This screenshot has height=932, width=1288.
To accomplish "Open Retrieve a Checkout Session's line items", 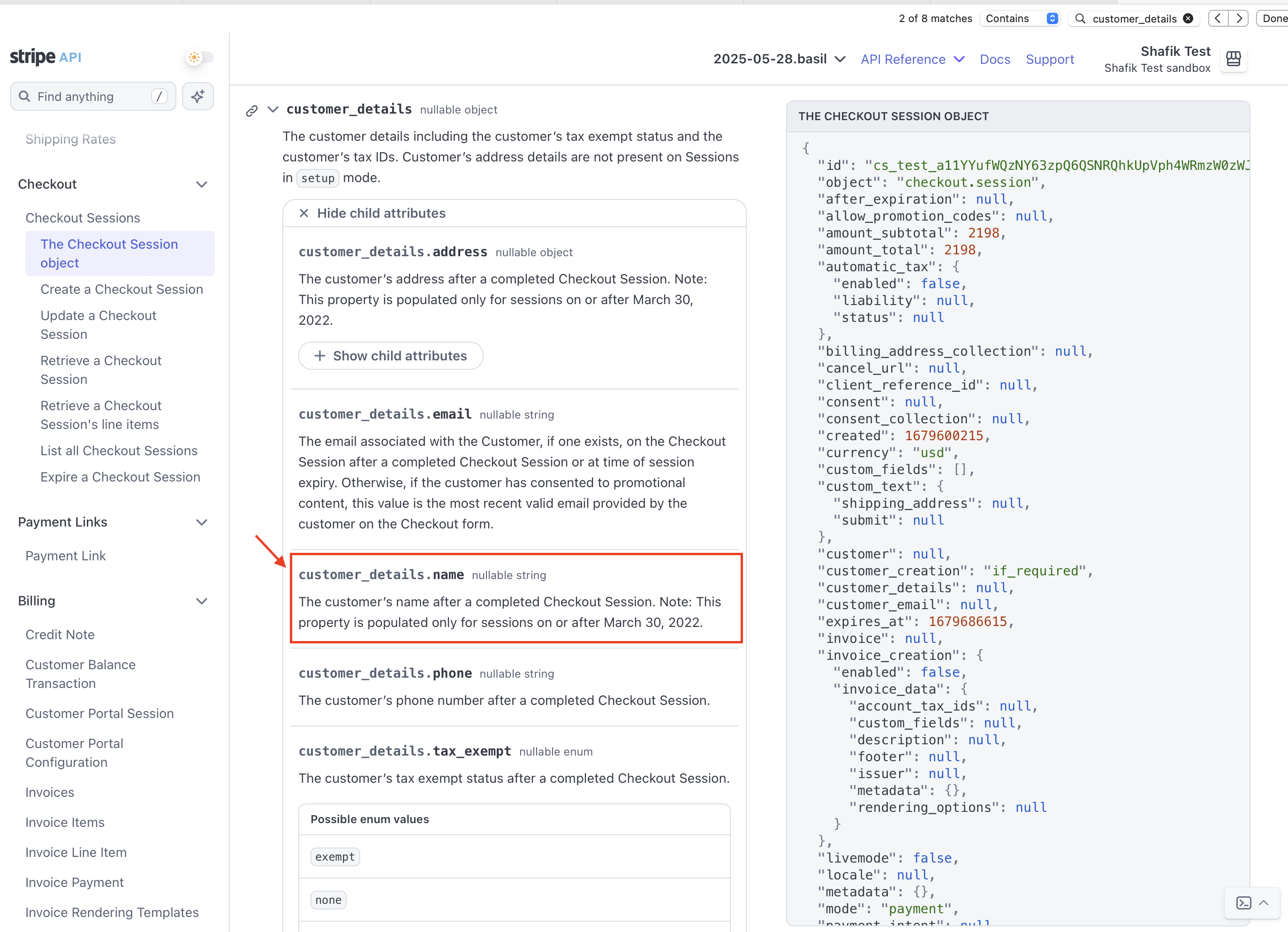I will click(x=100, y=415).
